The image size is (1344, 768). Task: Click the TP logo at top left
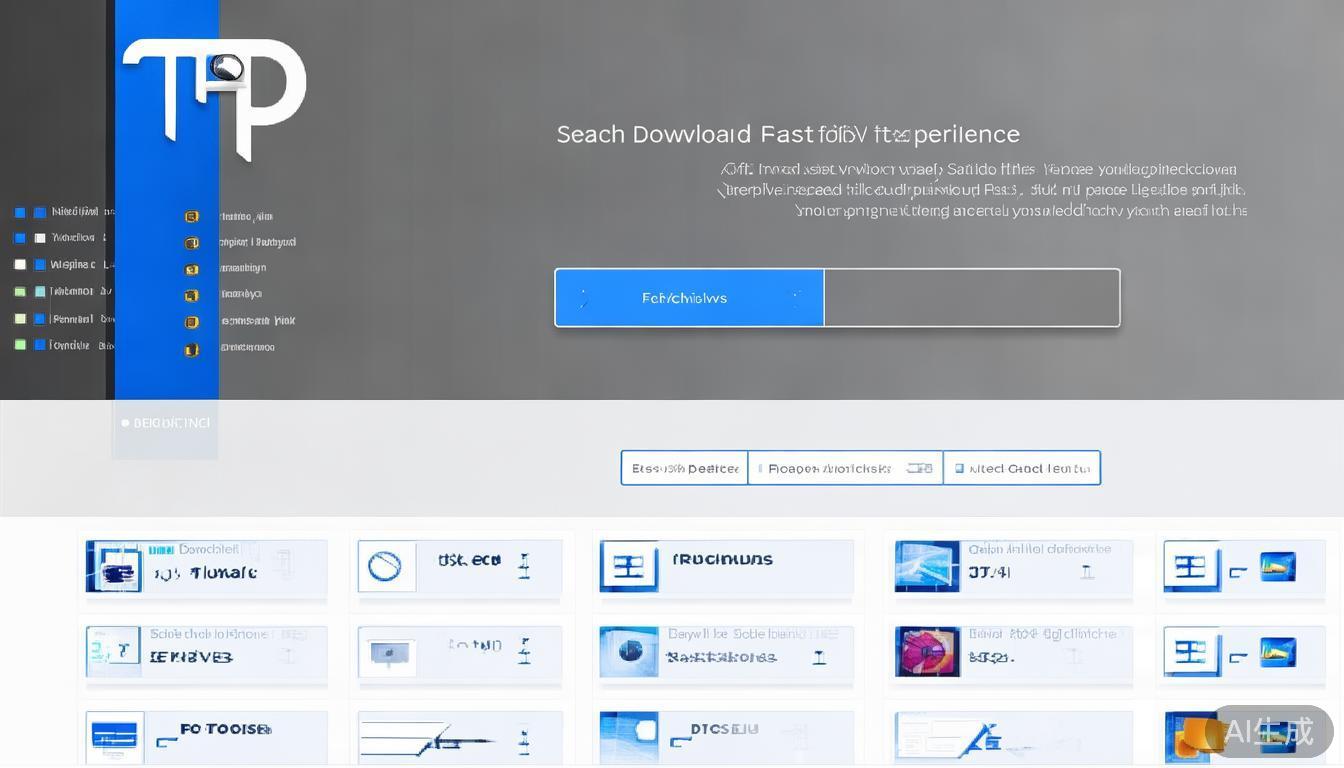point(213,98)
